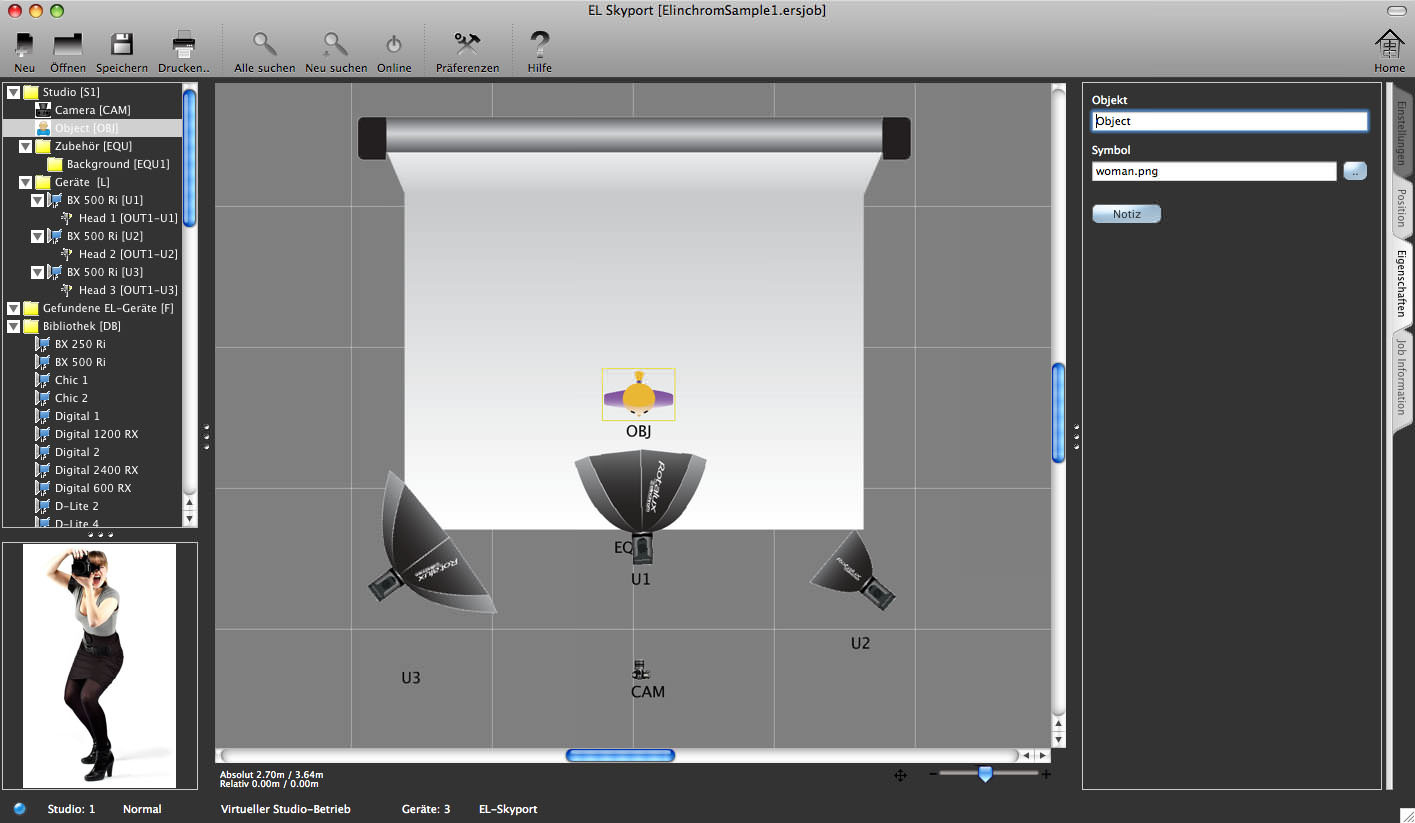The height and width of the screenshot is (823, 1415).
Task: Select the woman OBJ symbol on canvas
Action: tap(638, 395)
